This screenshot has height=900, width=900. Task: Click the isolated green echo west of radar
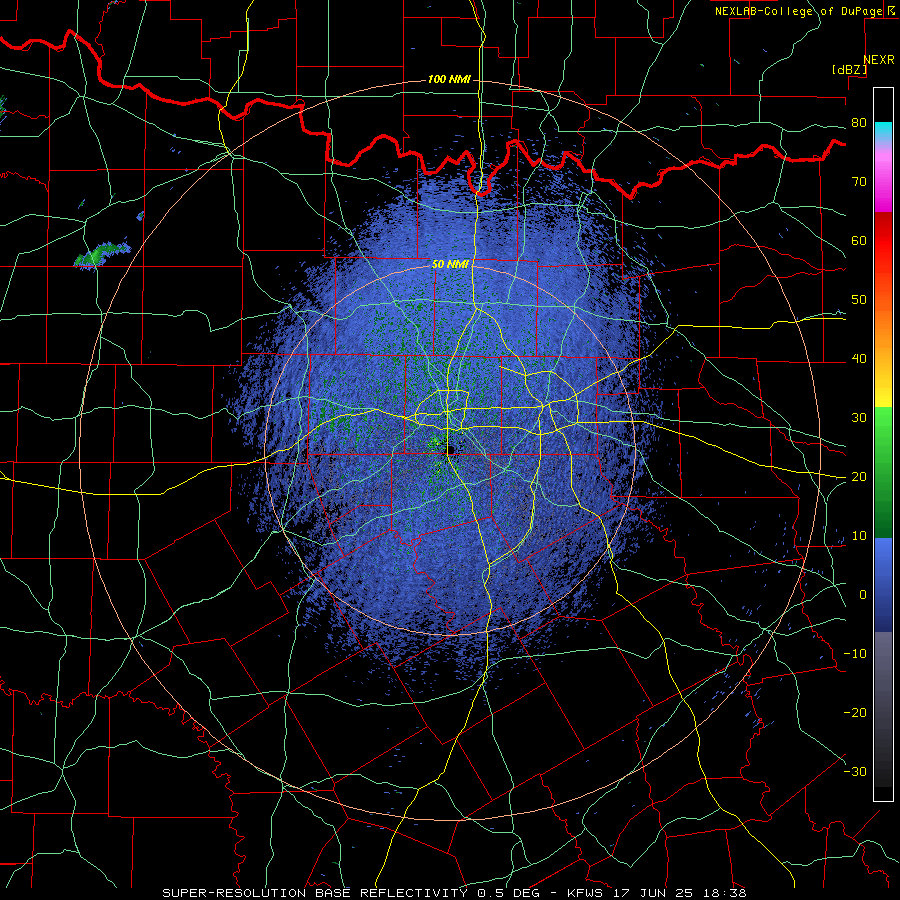tap(102, 255)
